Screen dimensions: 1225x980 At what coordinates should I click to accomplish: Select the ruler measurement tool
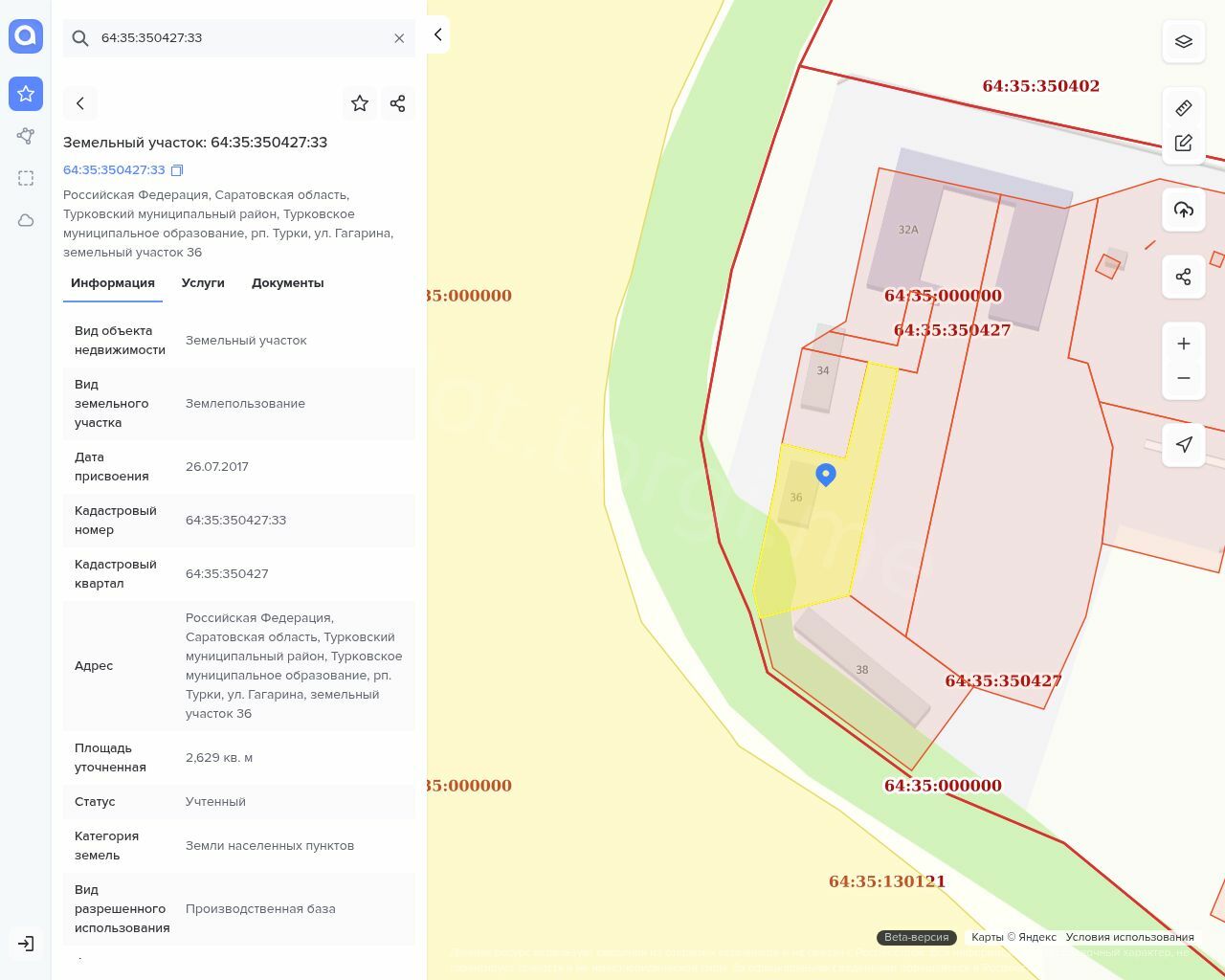1184,108
